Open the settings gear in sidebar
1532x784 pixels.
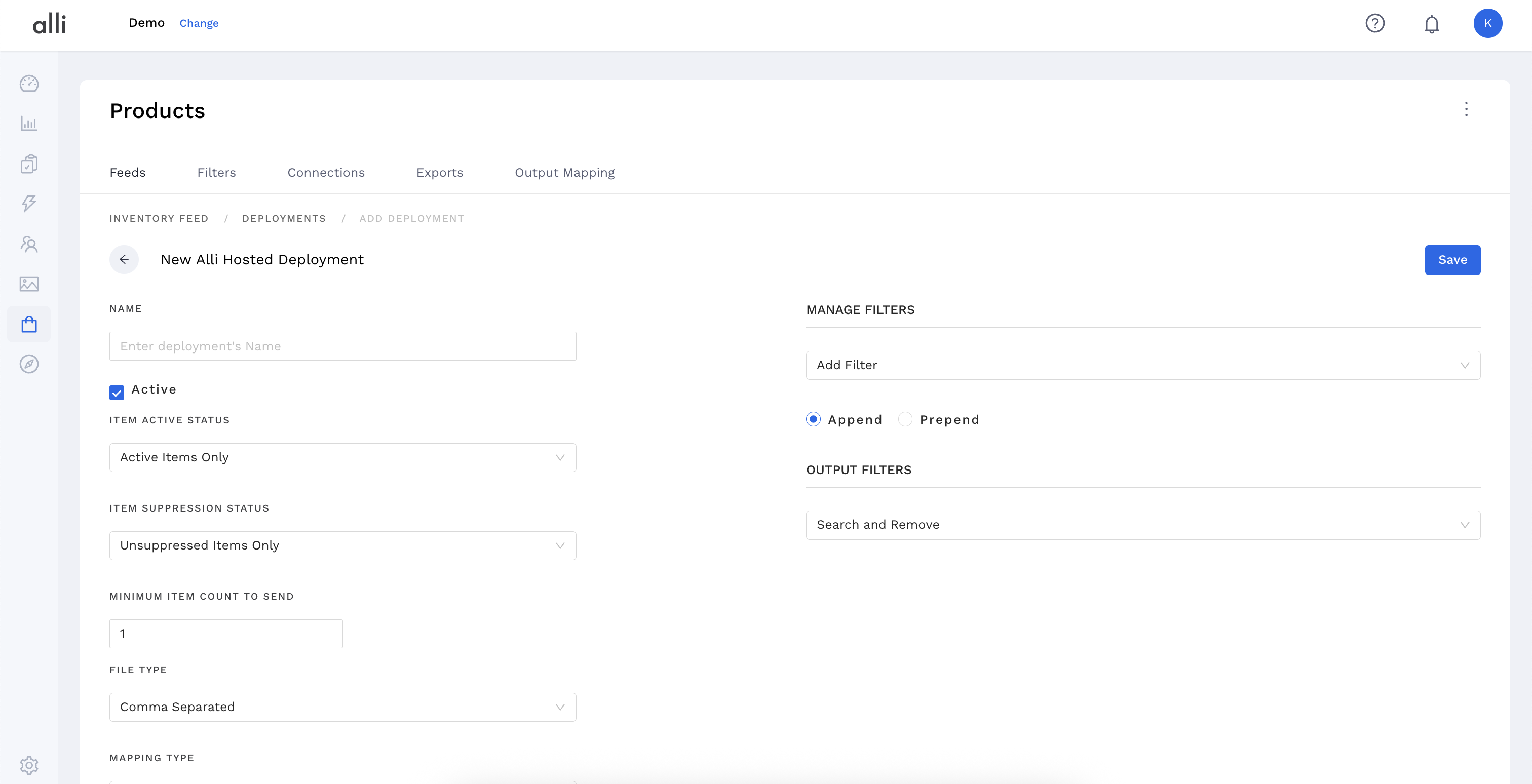pos(28,765)
